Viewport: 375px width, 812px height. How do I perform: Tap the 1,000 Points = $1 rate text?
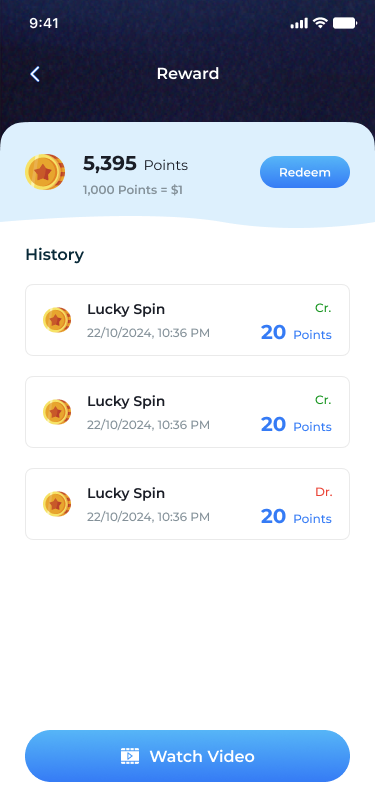133,190
